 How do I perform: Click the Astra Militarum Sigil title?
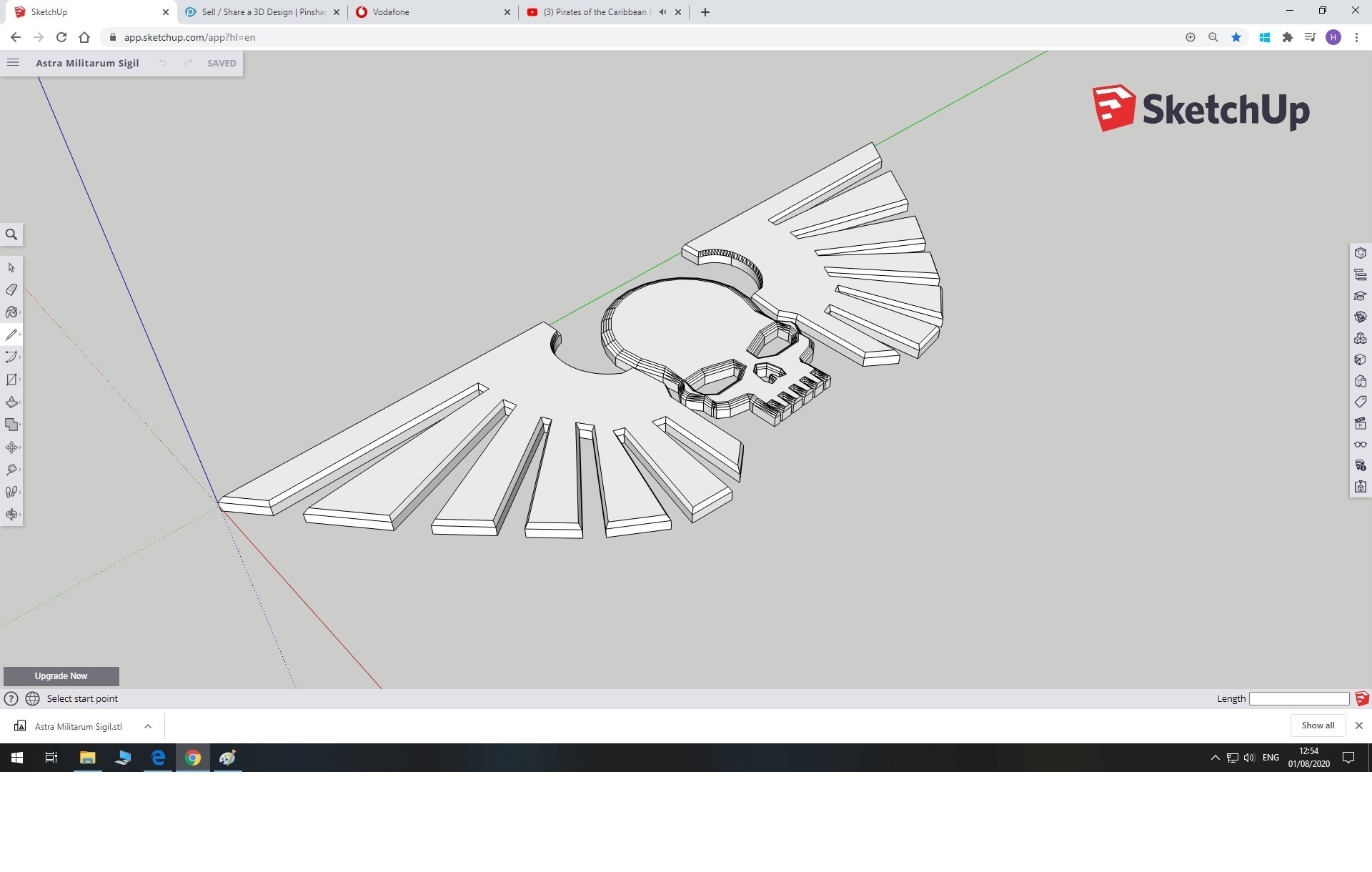[88, 63]
